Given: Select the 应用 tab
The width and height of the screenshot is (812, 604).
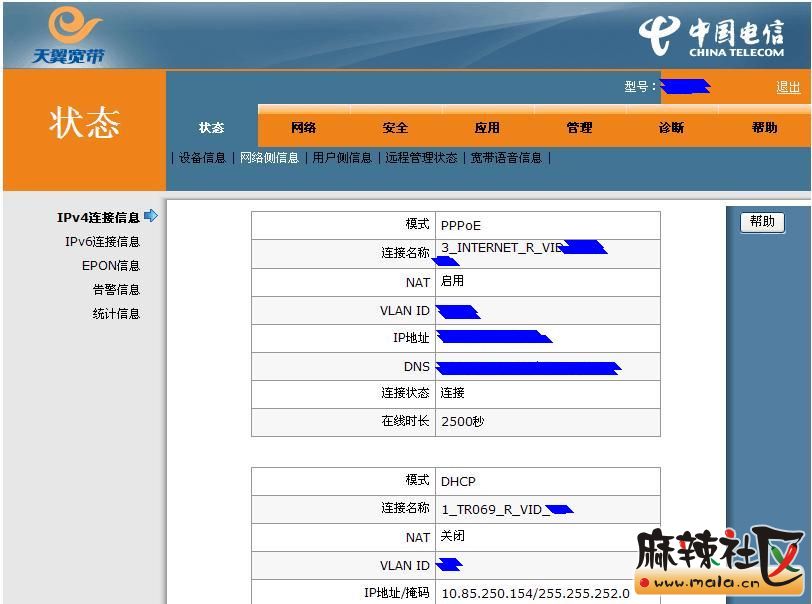Looking at the screenshot, I should [x=487, y=128].
